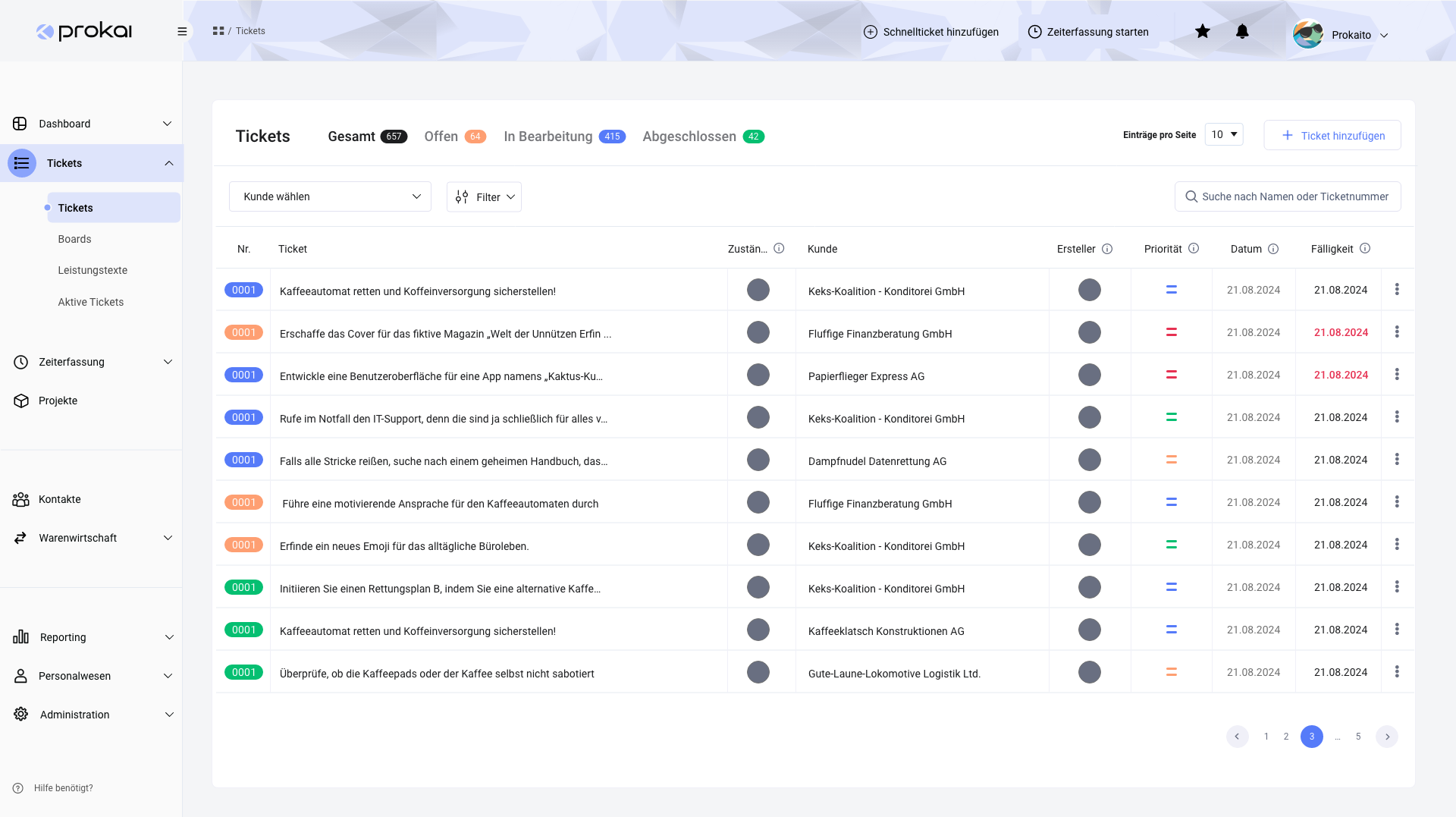Click the red priority marker for Fluffige Finanzberatung
Viewport: 1456px width, 817px height.
tap(1171, 332)
